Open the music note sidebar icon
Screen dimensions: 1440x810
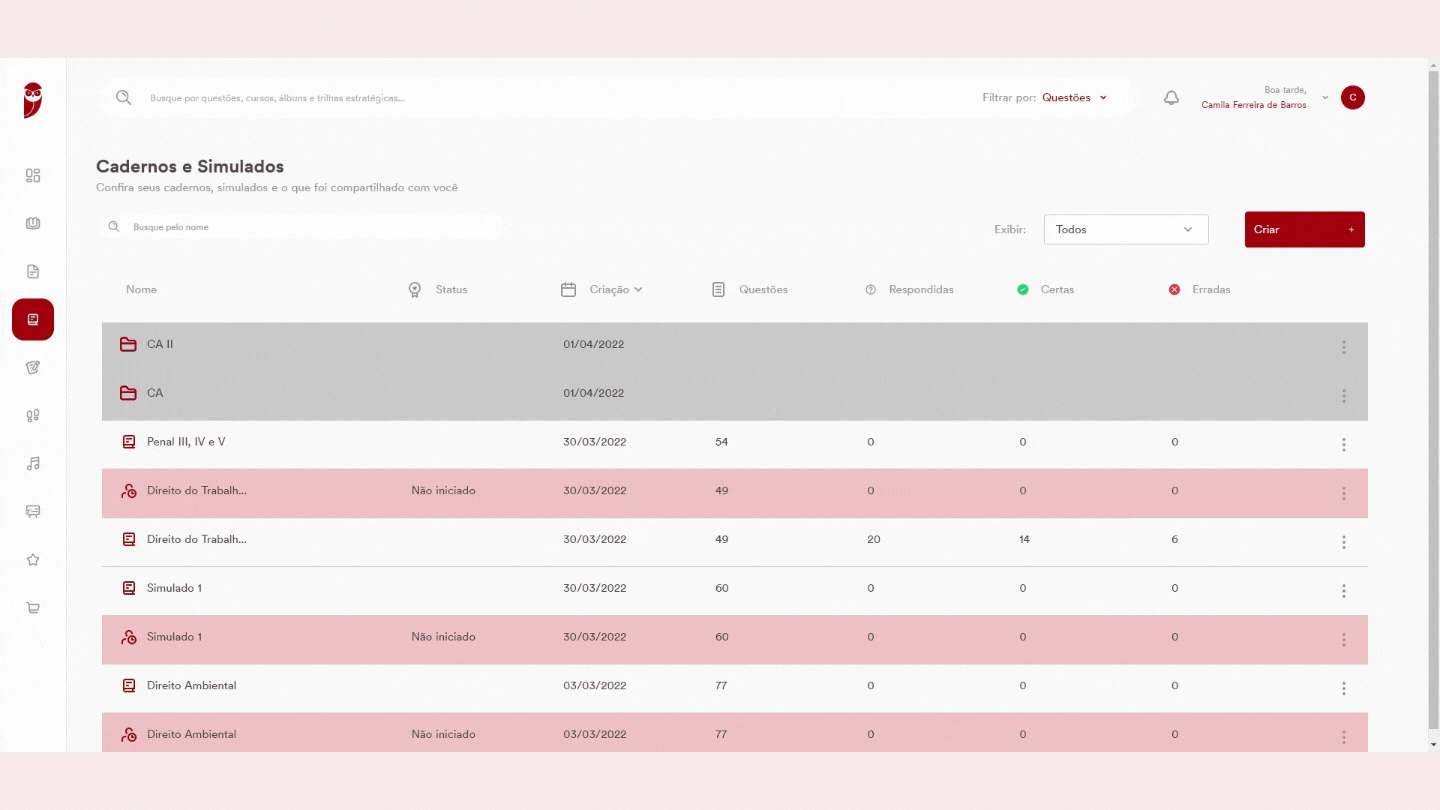pyautogui.click(x=33, y=464)
